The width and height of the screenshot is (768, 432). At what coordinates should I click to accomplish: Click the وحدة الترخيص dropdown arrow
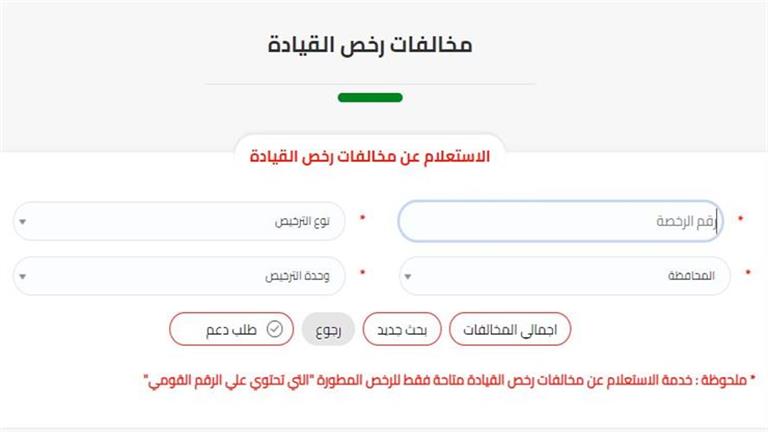point(23,277)
